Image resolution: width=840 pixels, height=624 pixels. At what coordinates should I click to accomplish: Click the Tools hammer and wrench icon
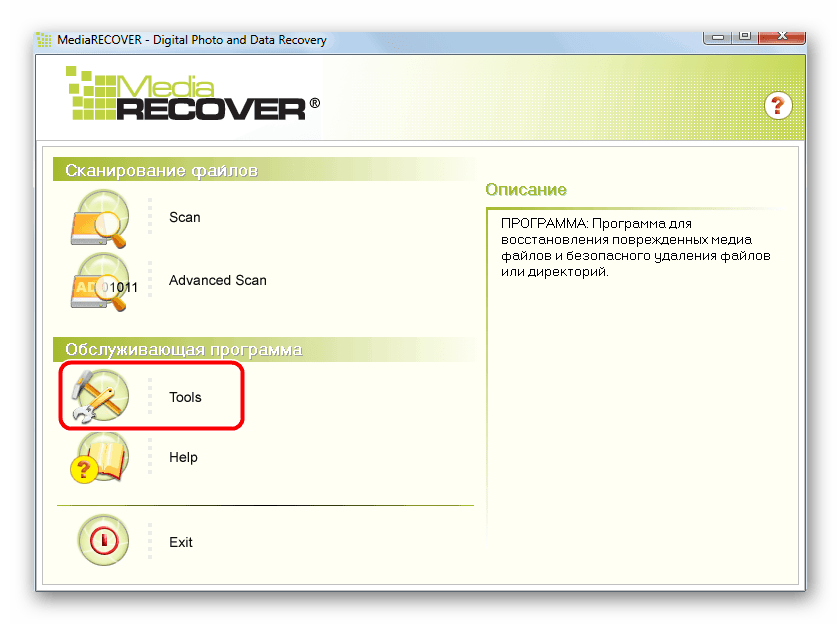pos(101,396)
